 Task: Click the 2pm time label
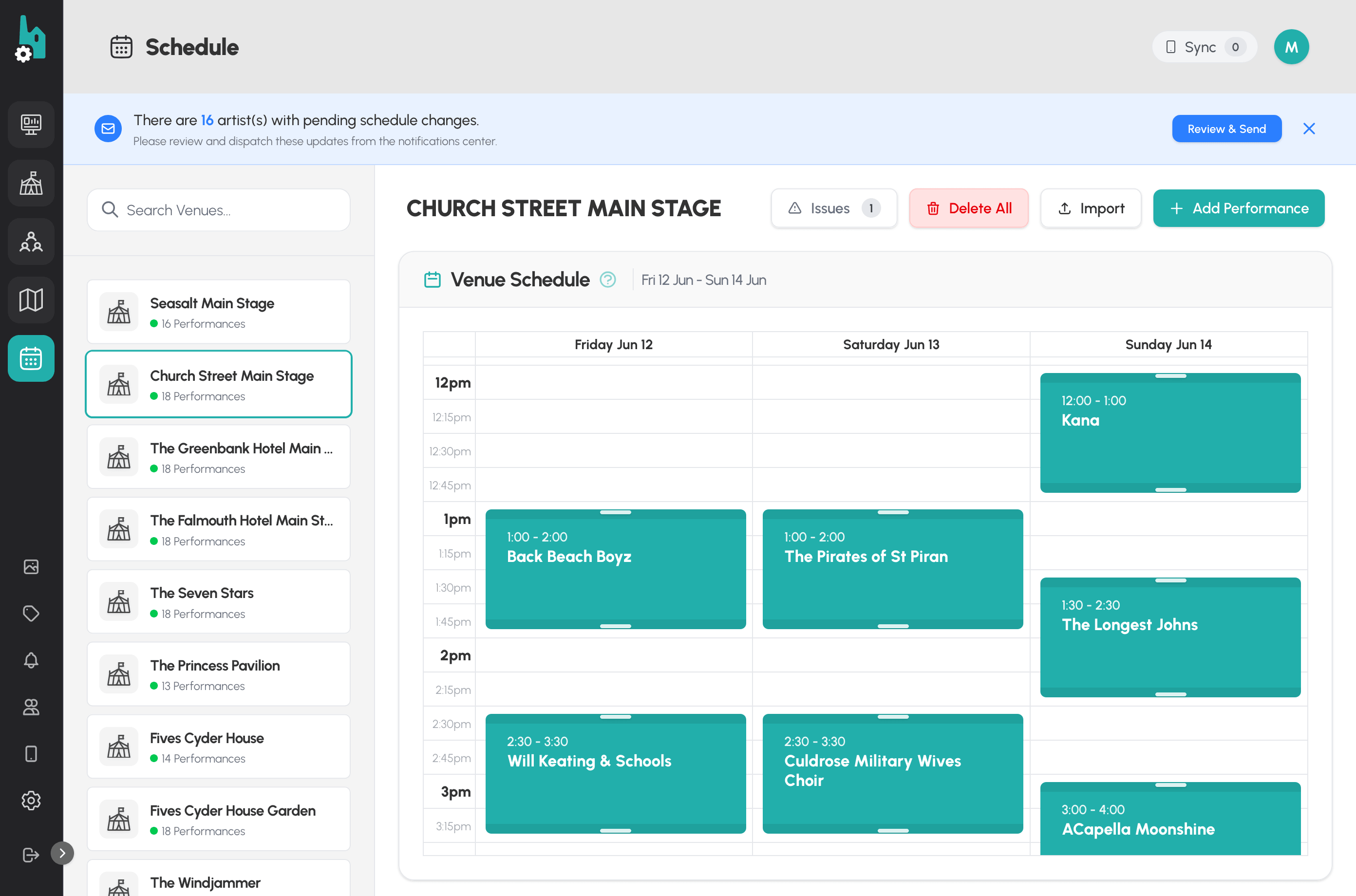455,655
